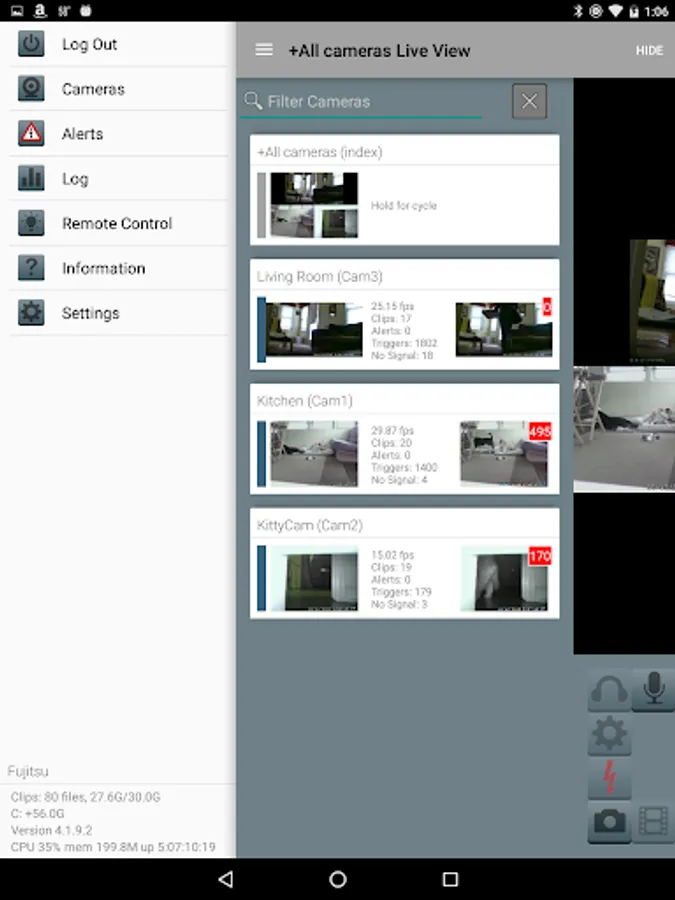The height and width of the screenshot is (900, 675).
Task: Open Alerts menu item
Action: click(119, 134)
